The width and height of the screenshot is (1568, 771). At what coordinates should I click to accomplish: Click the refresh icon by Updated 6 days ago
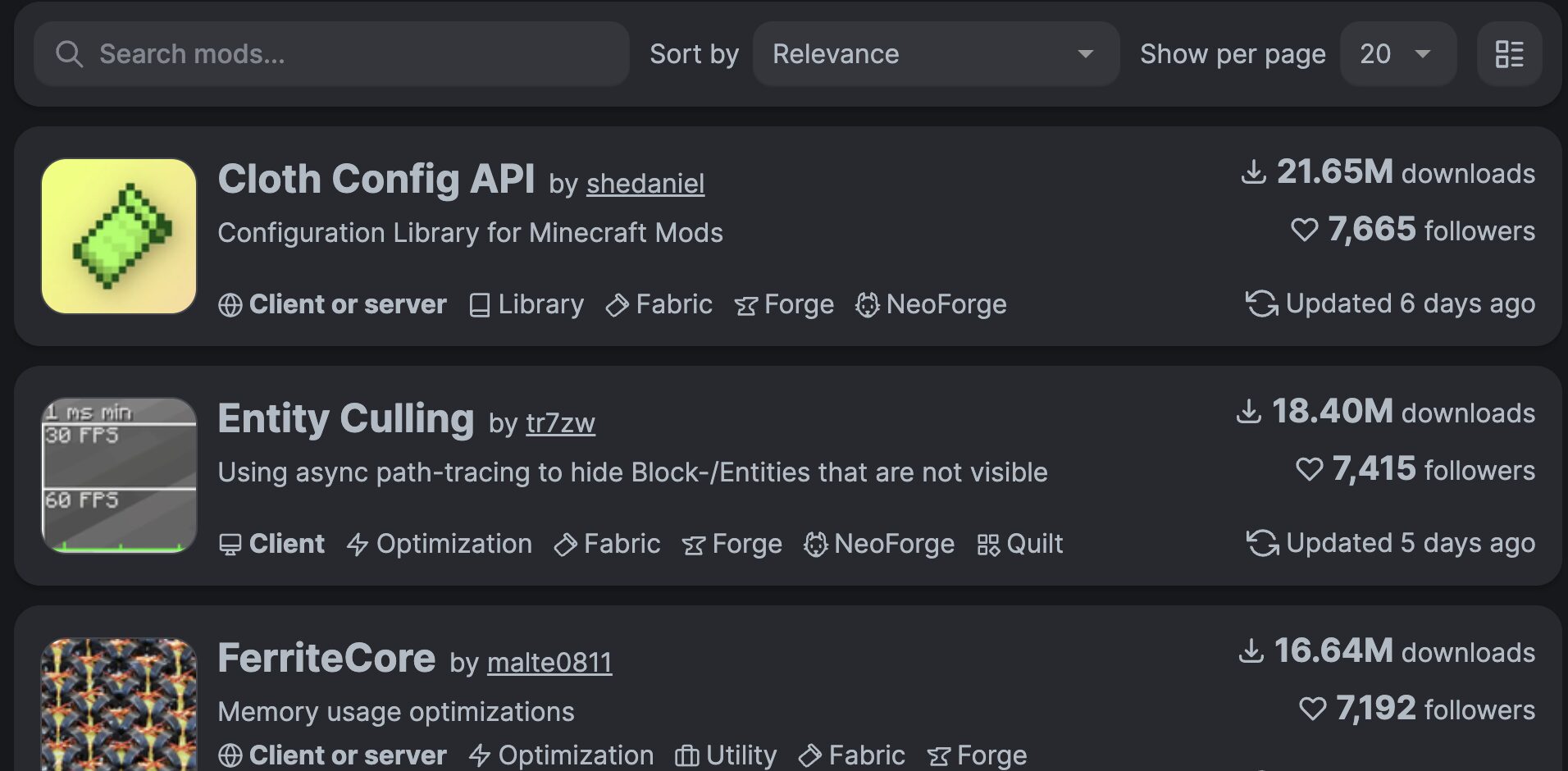[1262, 303]
